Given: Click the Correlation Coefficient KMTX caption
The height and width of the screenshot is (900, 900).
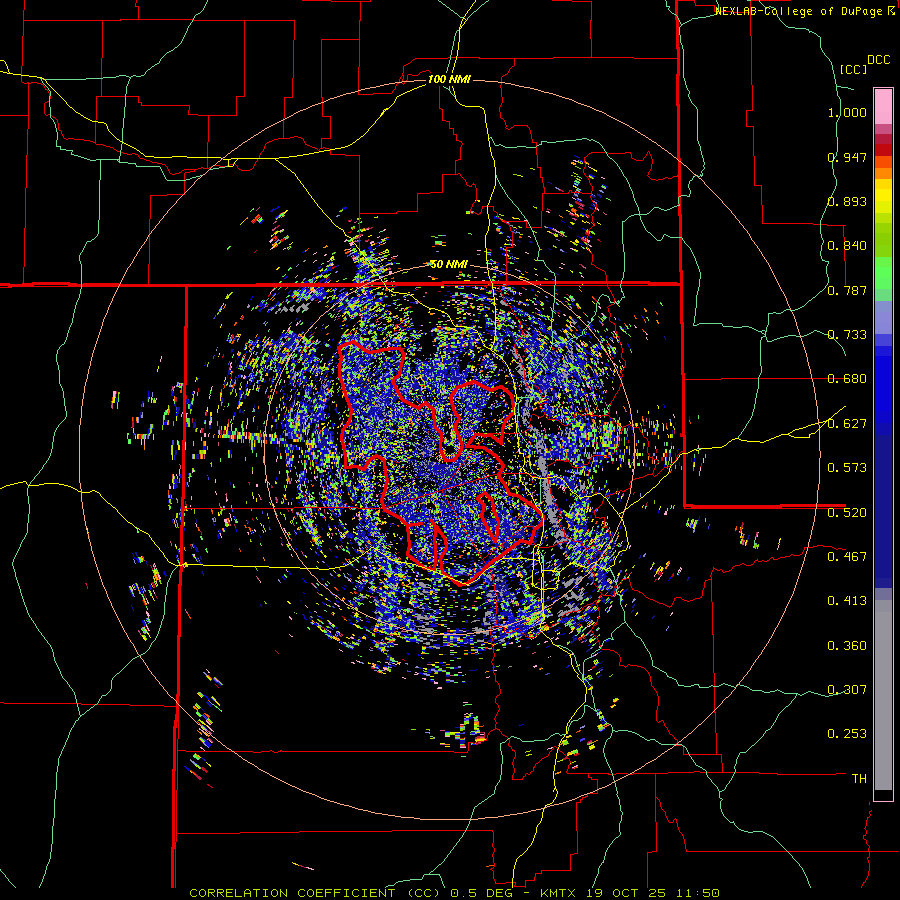Looking at the screenshot, I should pos(454,893).
